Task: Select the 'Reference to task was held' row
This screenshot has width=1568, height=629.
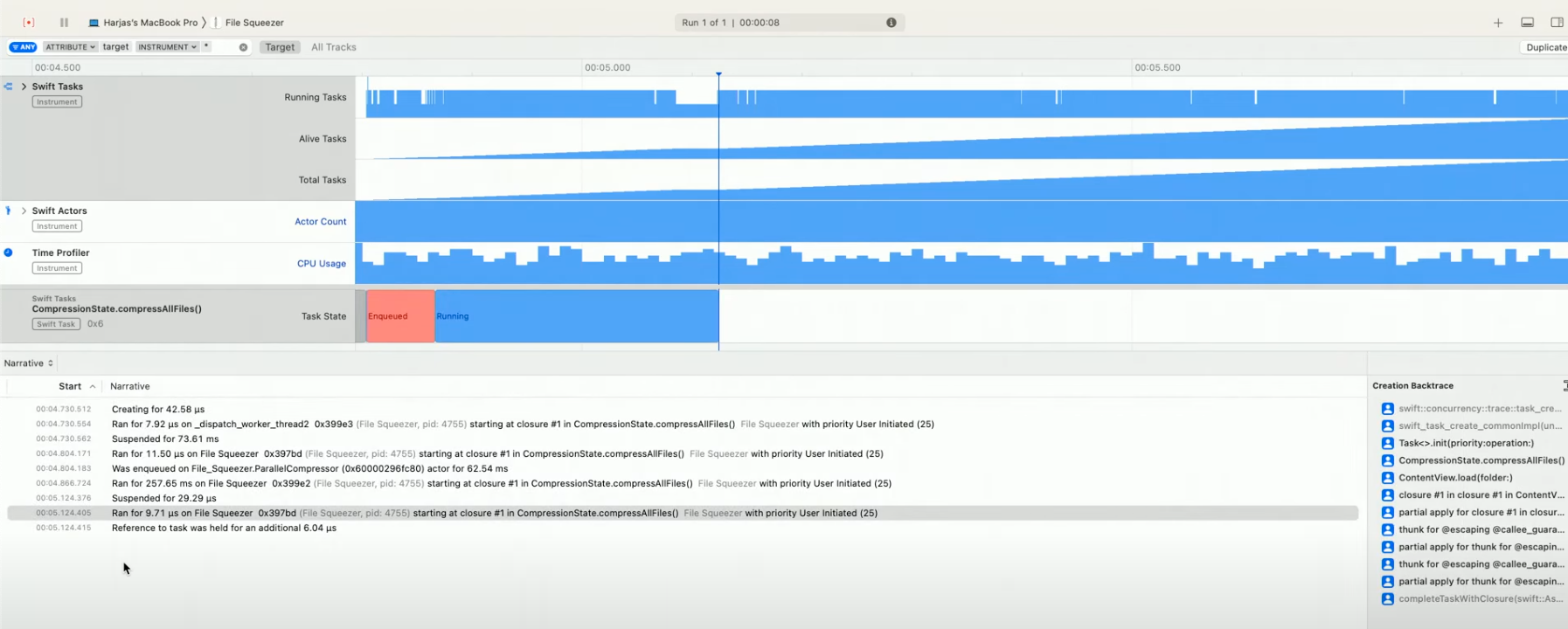Action: tap(683, 528)
